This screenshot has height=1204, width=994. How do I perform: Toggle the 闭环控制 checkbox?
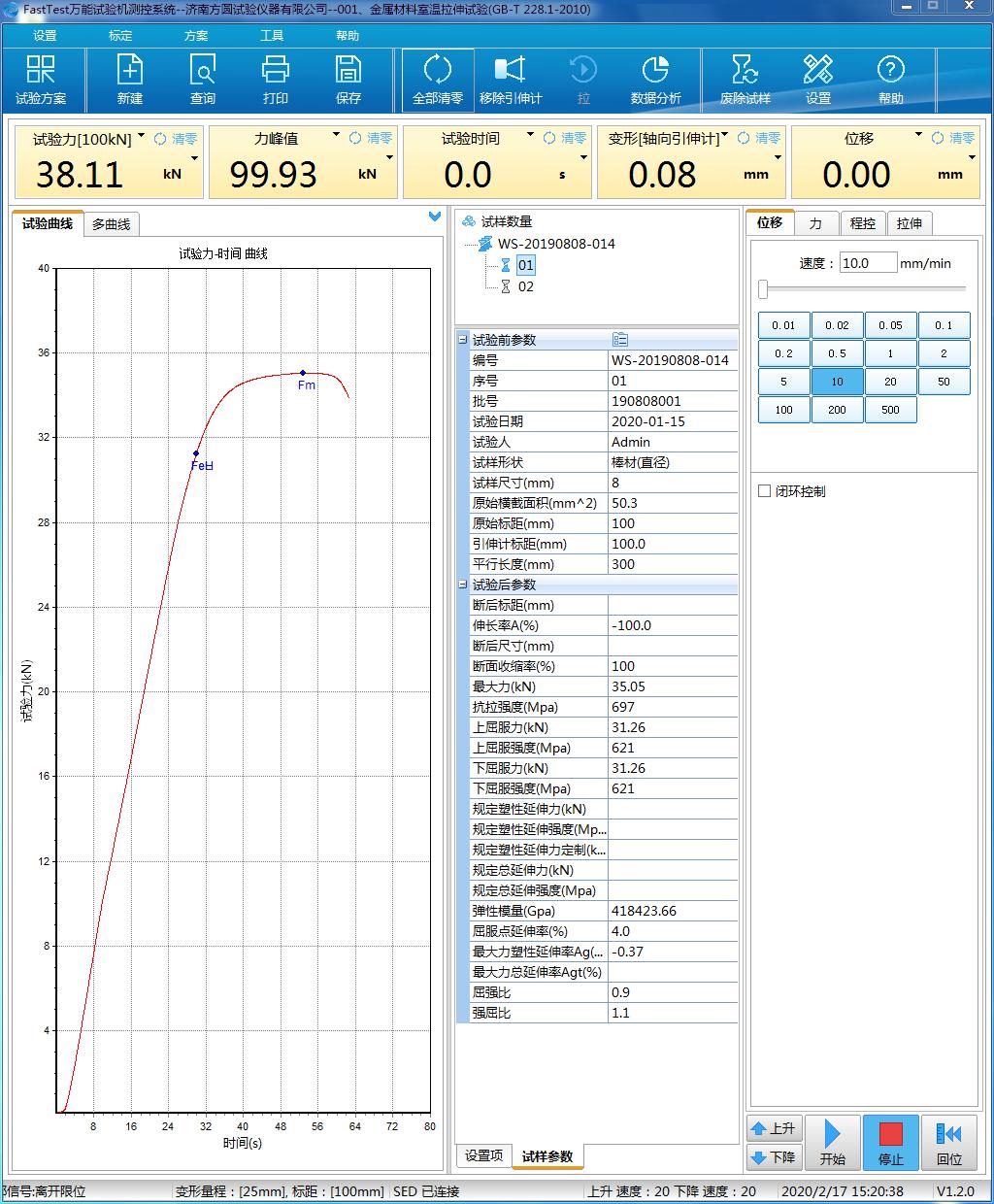point(765,491)
